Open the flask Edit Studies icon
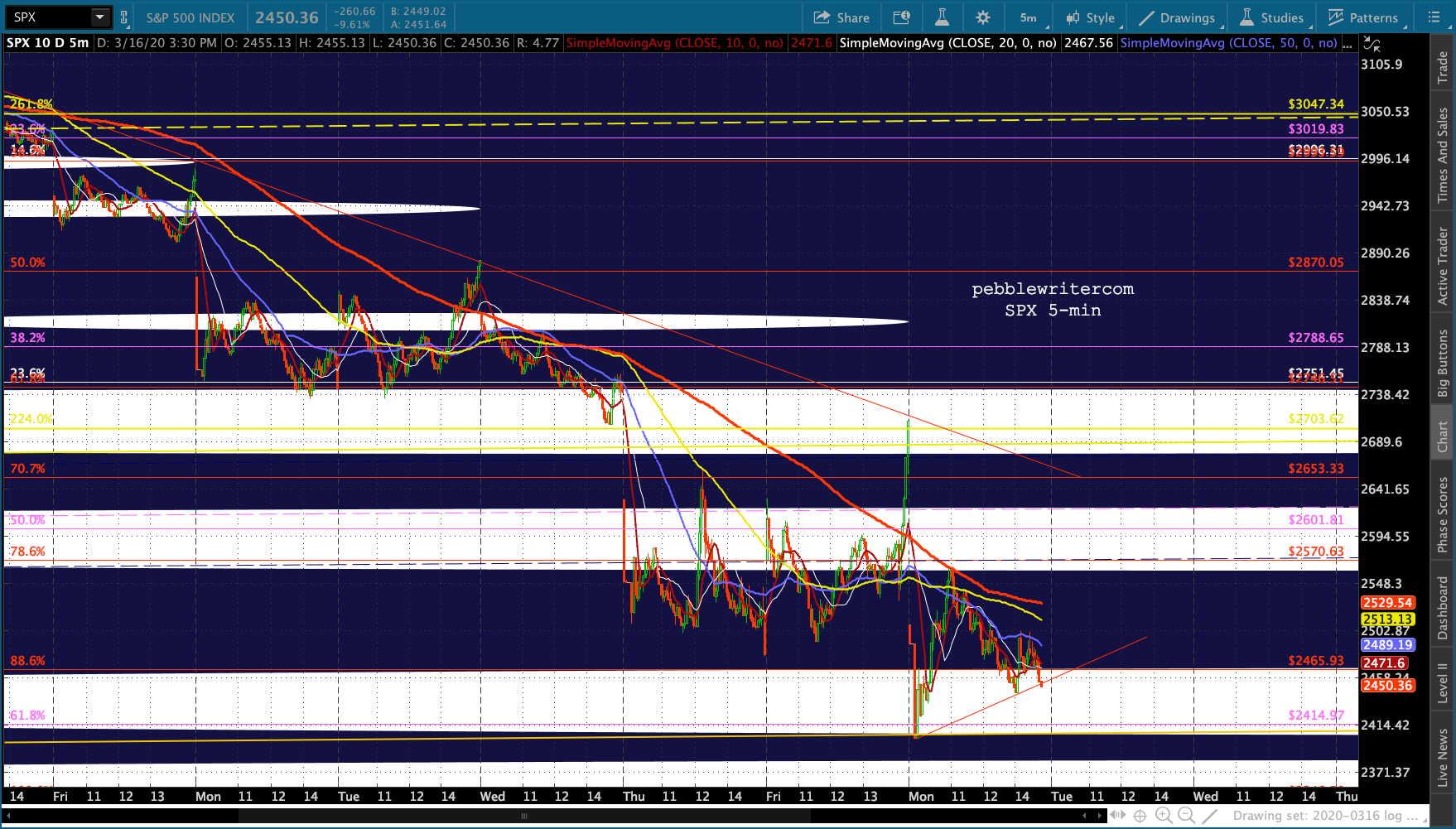Screen dimensions: 1456x829 pyautogui.click(x=942, y=17)
